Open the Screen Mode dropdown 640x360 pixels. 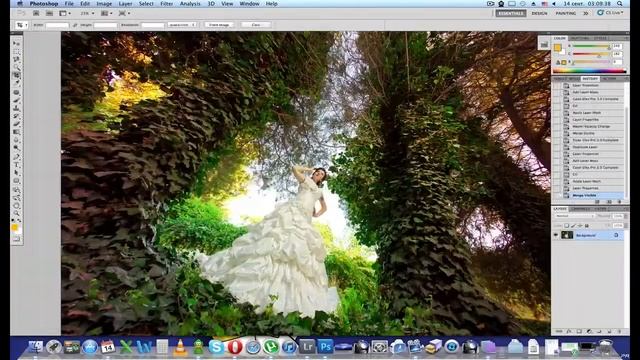click(x=124, y=13)
